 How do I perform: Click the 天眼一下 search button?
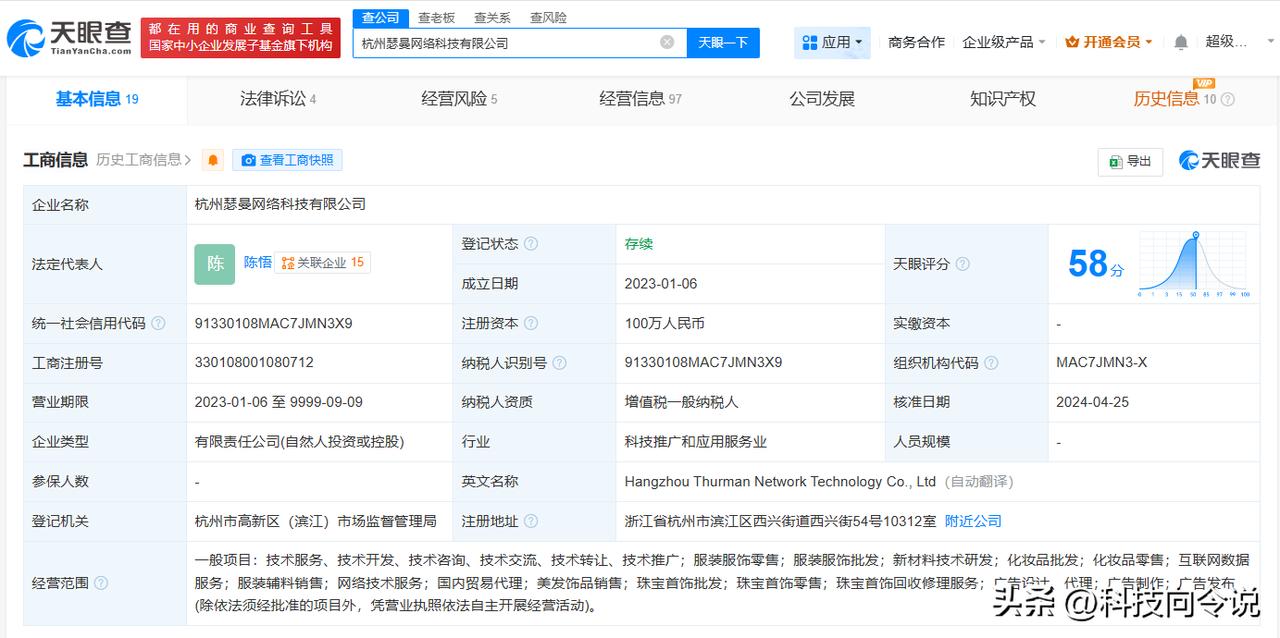(723, 42)
